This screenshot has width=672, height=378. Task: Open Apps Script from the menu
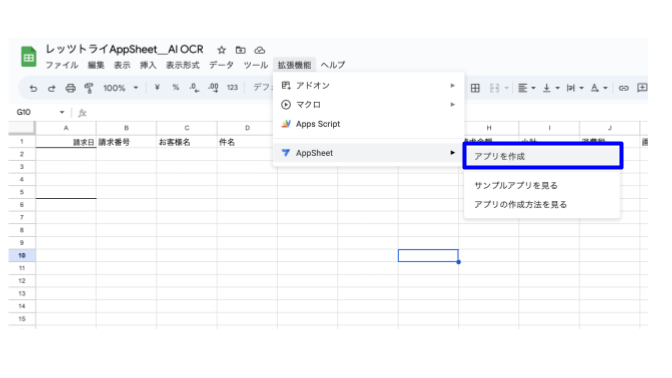[x=369, y=124]
